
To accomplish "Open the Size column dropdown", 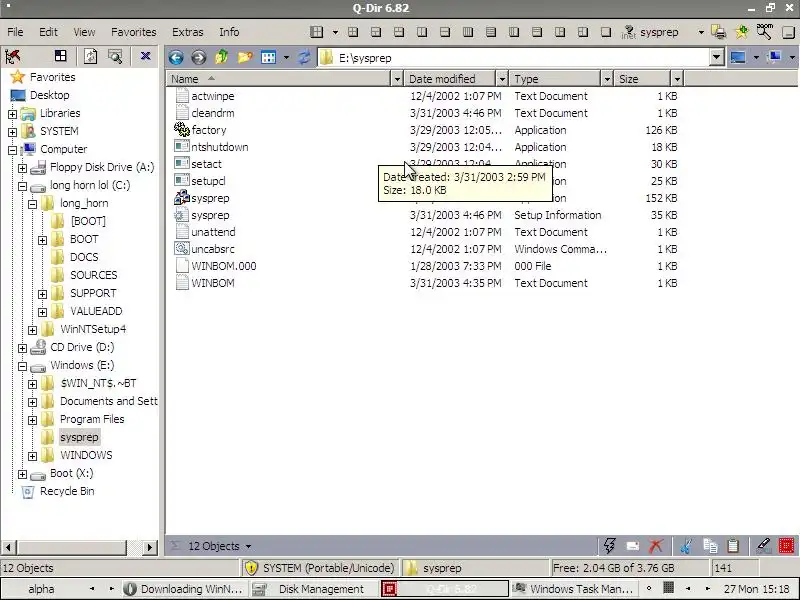I will 677,79.
